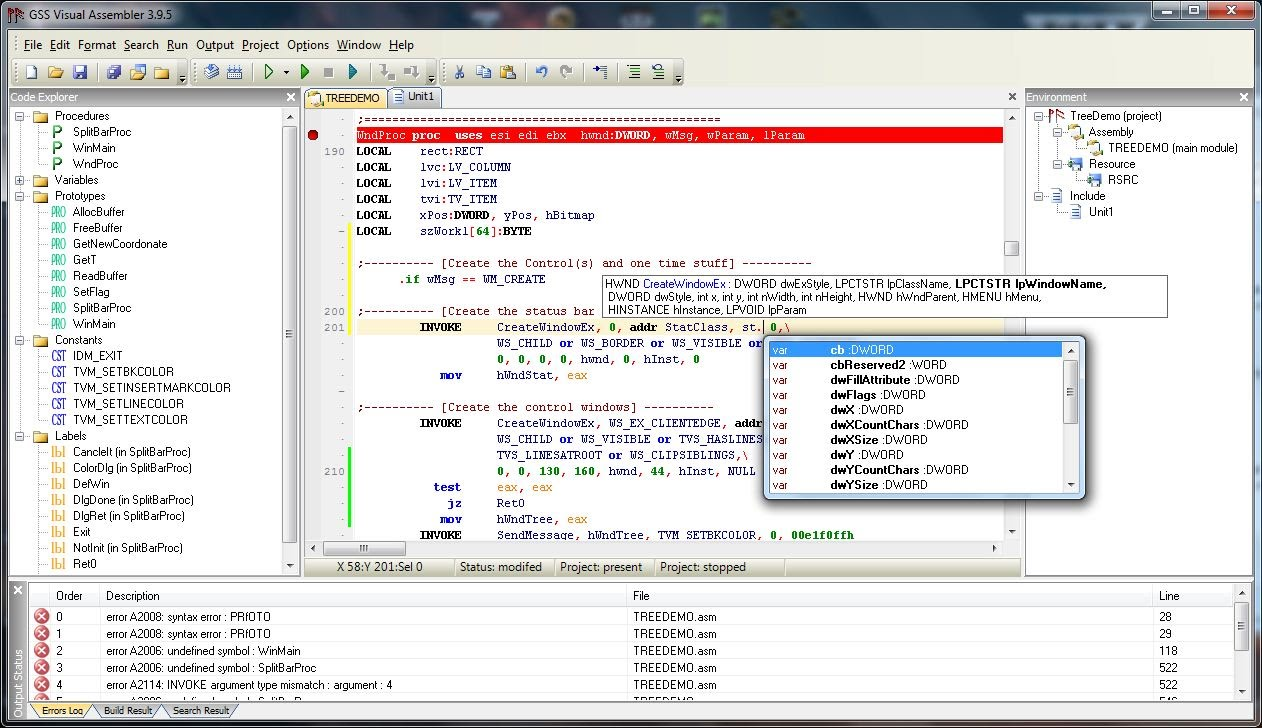Click the New file toolbar icon
The image size is (1262, 728).
click(31, 72)
